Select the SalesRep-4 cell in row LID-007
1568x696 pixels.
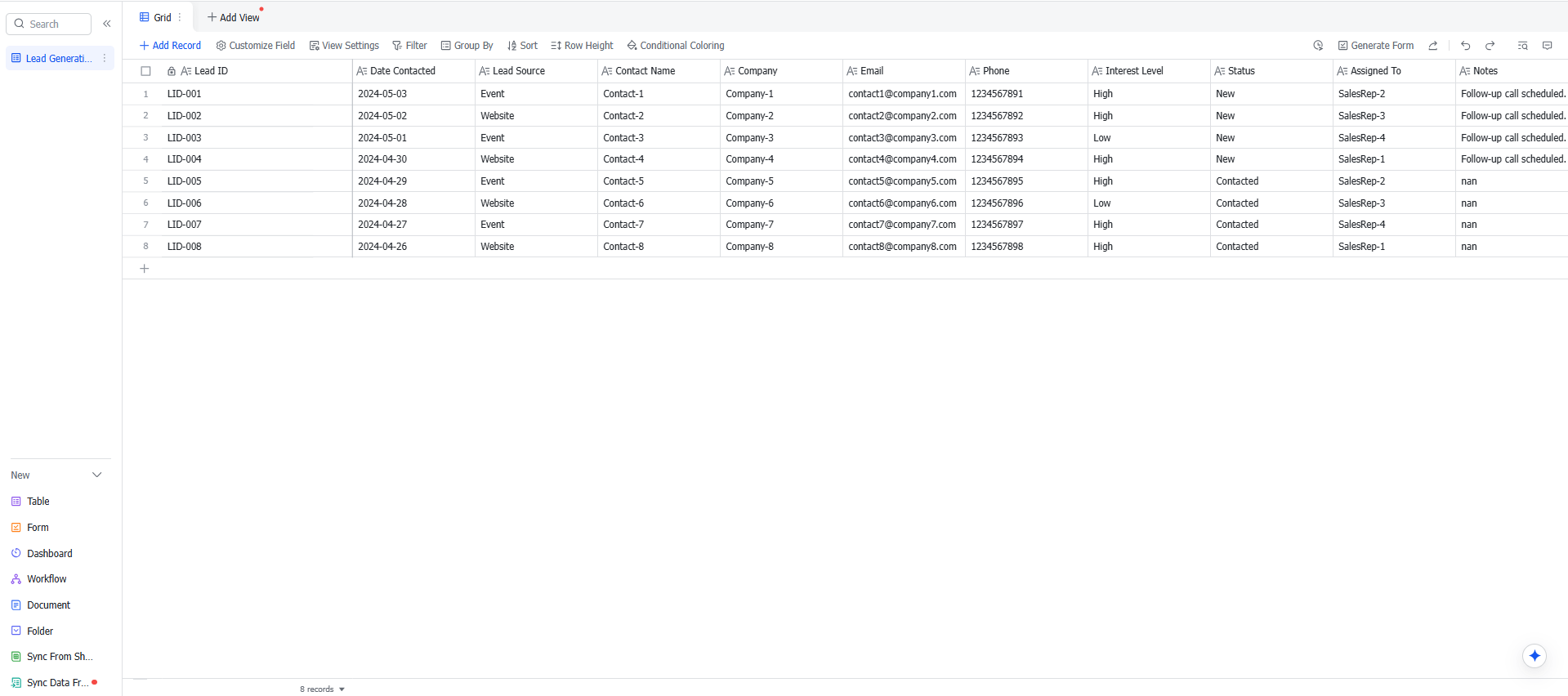coord(1394,225)
